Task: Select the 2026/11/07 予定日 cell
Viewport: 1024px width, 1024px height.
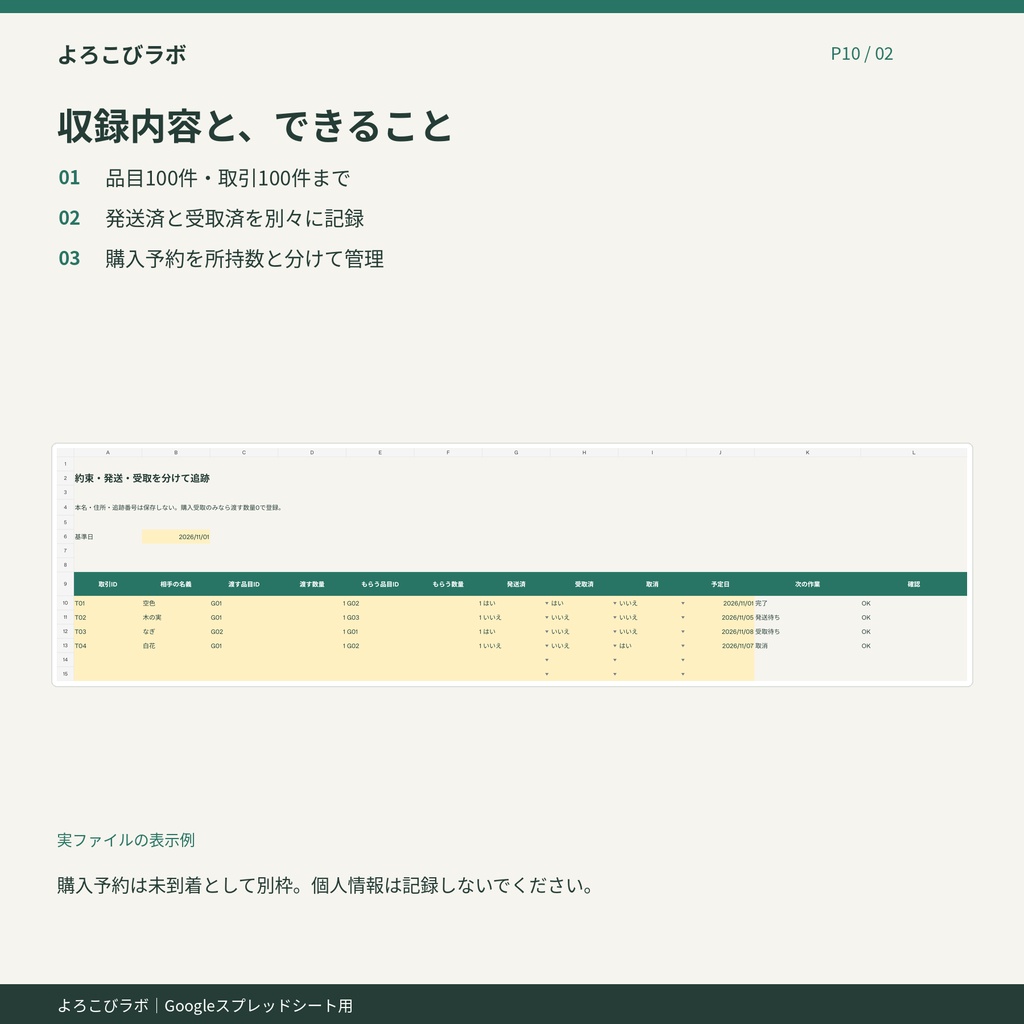Action: coord(720,646)
